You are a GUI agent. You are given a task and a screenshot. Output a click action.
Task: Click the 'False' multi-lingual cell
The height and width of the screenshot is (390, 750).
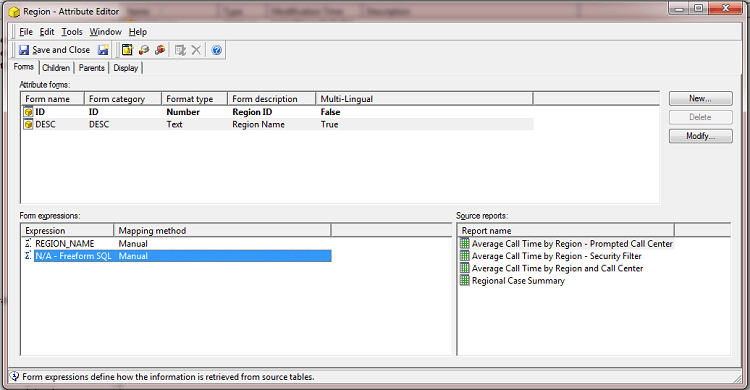coord(330,112)
